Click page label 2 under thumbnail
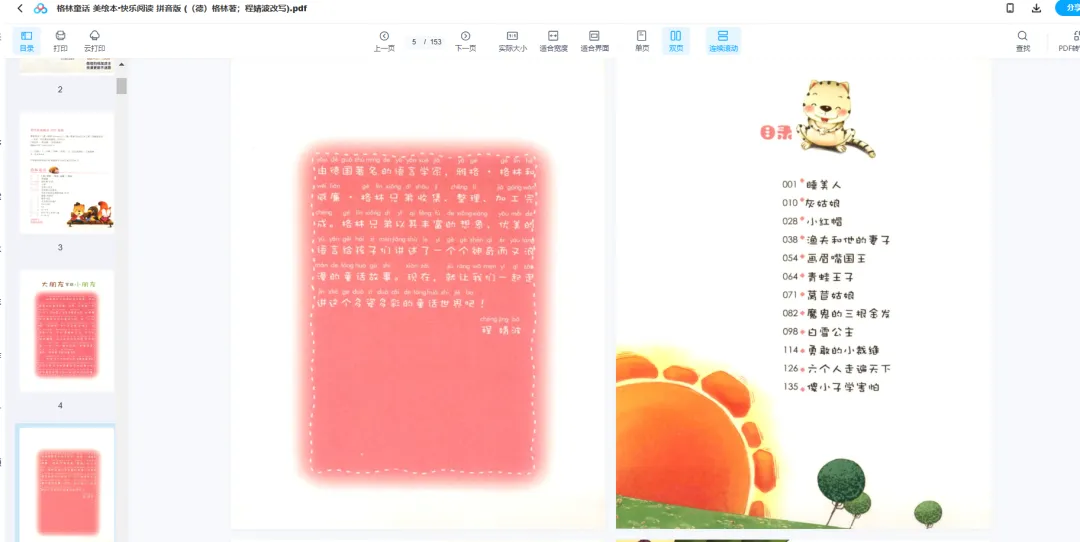 pyautogui.click(x=60, y=90)
